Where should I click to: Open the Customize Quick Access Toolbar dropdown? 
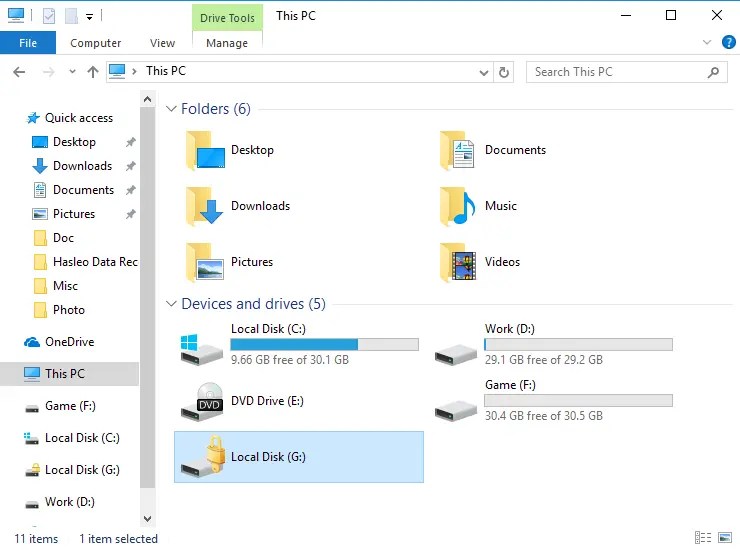[x=89, y=17]
